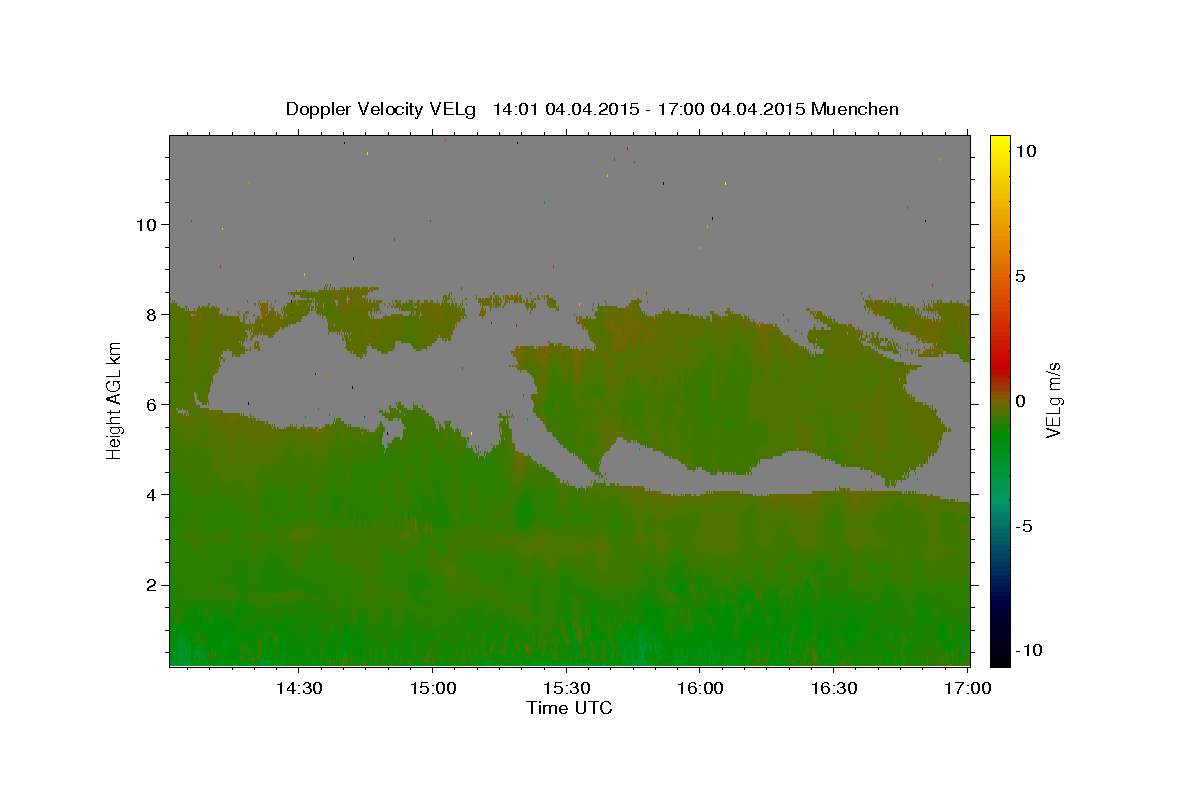Viewport: 1200px width, 800px height.
Task: Click the "Height AGL km" axis label
Action: pyautogui.click(x=115, y=400)
